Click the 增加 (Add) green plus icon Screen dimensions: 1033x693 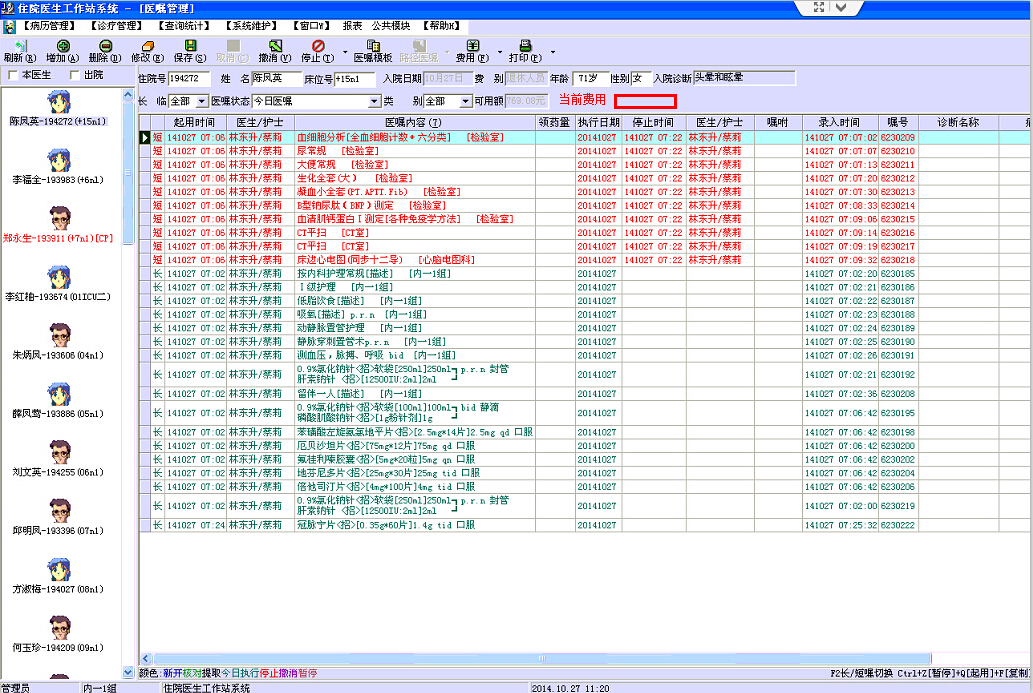pyautogui.click(x=63, y=45)
